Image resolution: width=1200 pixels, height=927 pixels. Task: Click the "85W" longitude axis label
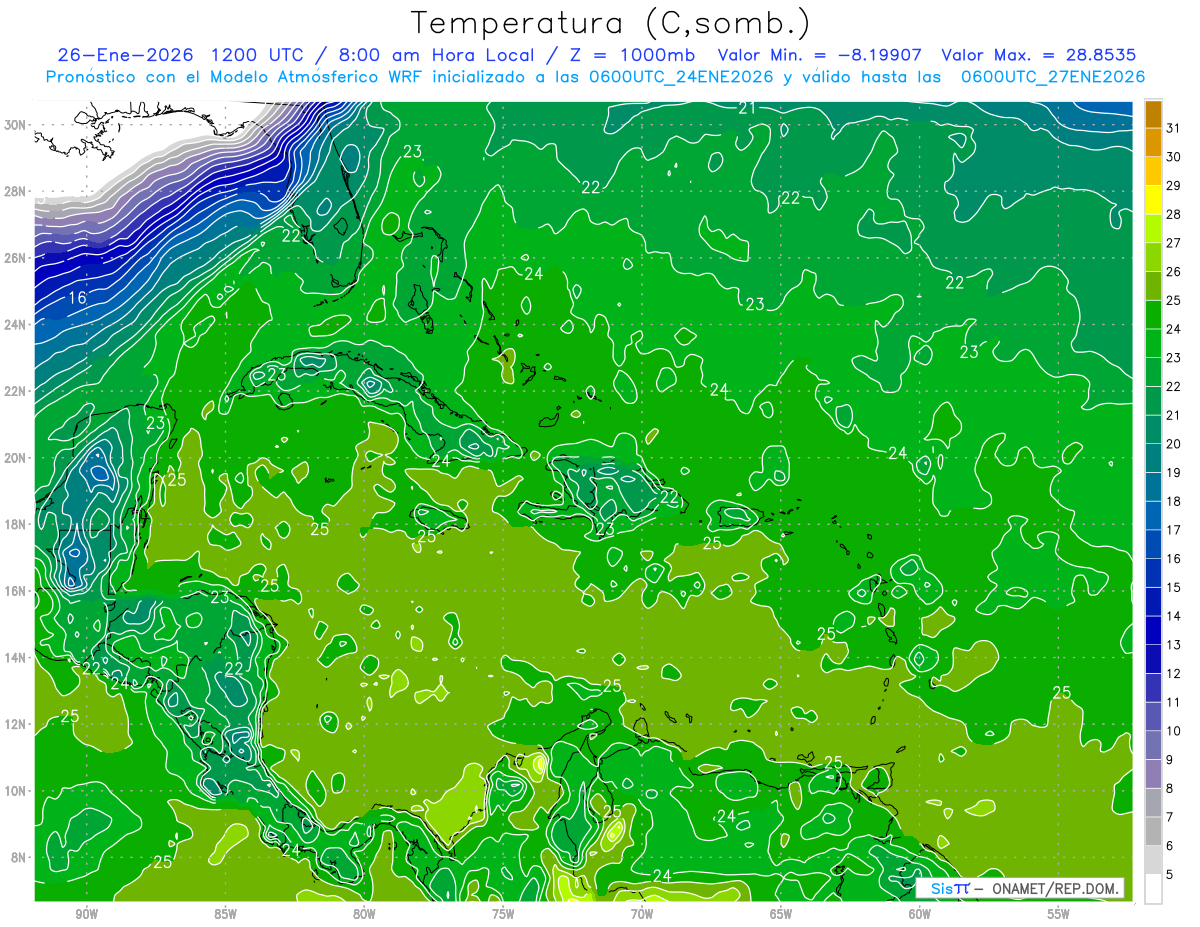[225, 914]
